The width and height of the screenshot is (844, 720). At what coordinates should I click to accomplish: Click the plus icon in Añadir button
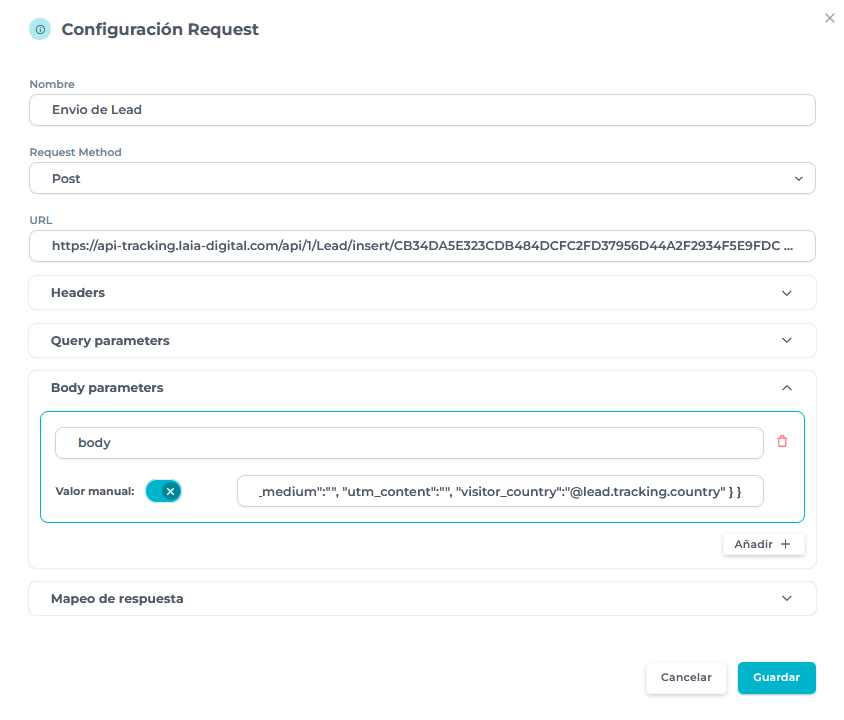pos(785,544)
